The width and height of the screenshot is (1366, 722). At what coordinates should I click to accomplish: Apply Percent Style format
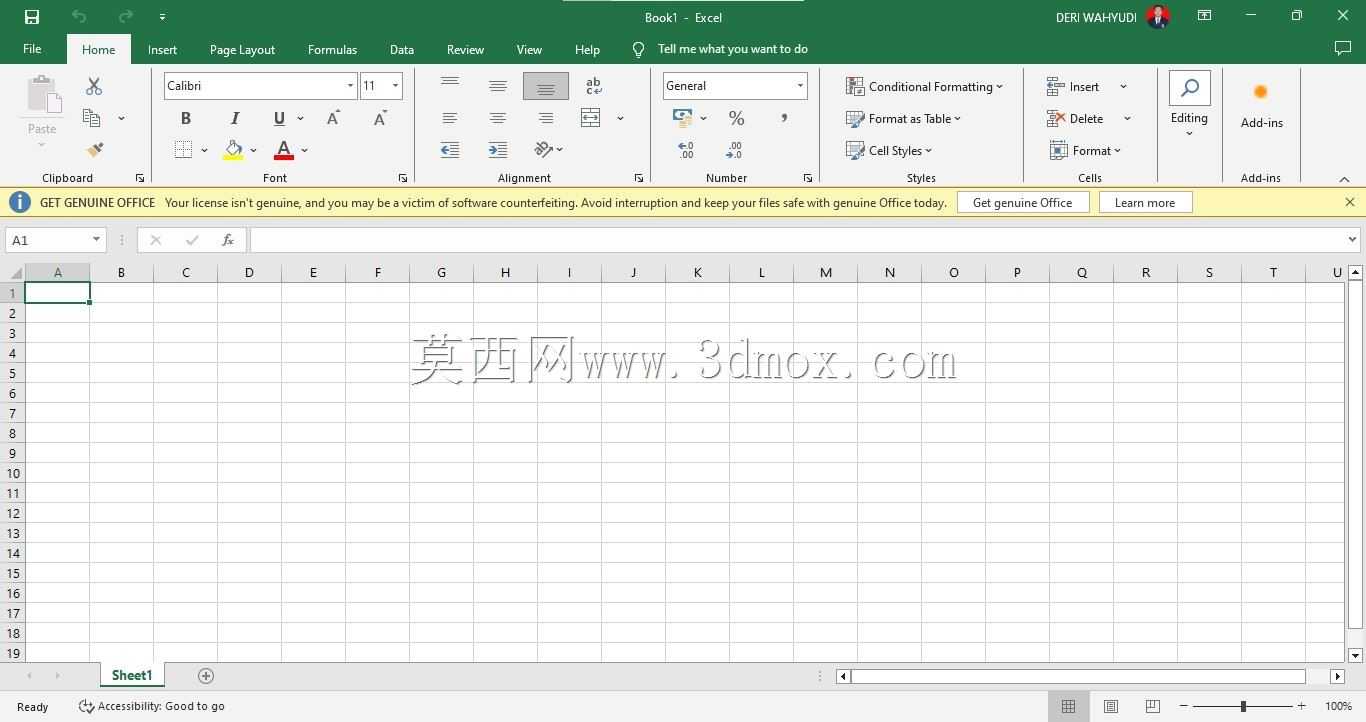737,118
